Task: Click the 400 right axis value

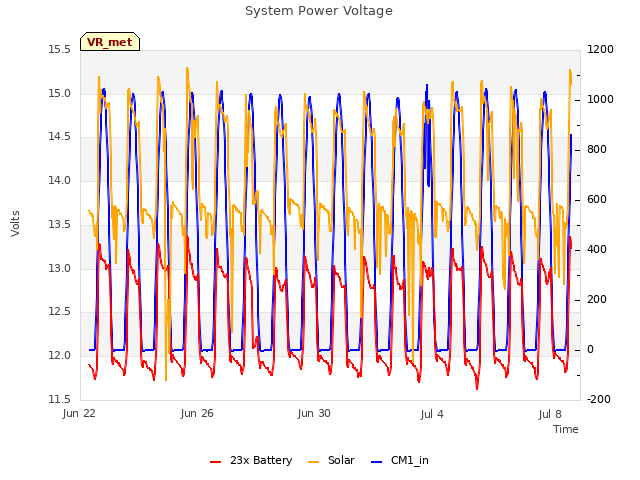Action: tap(597, 250)
